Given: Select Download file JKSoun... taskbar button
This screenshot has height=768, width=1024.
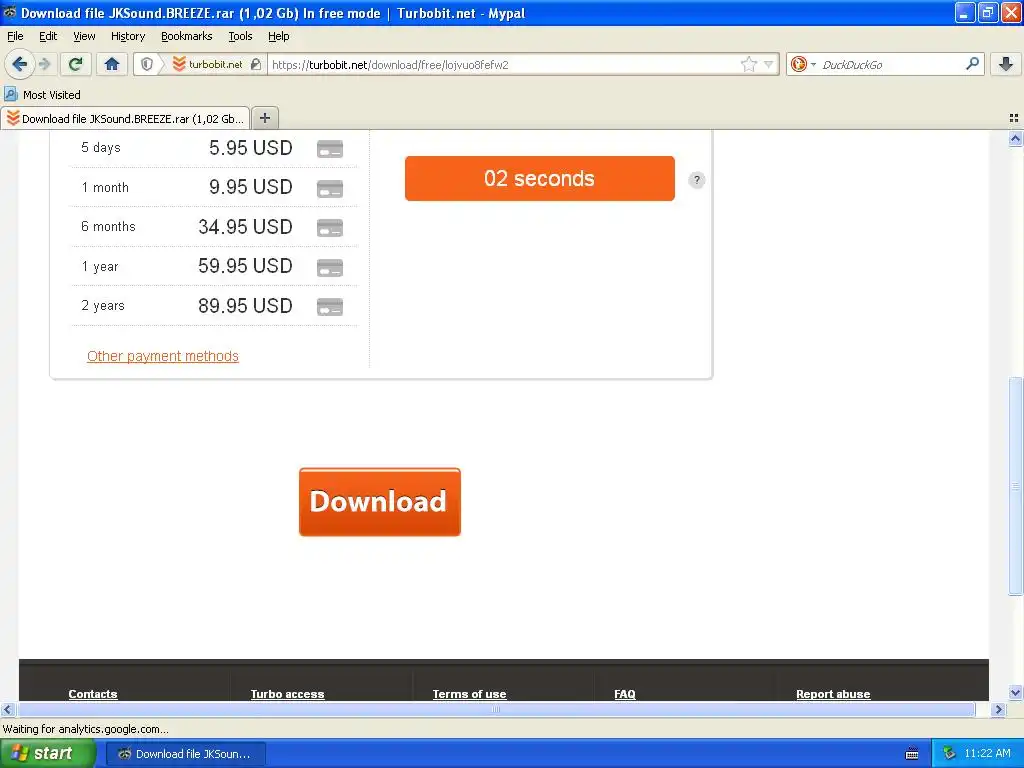Looking at the screenshot, I should [185, 754].
